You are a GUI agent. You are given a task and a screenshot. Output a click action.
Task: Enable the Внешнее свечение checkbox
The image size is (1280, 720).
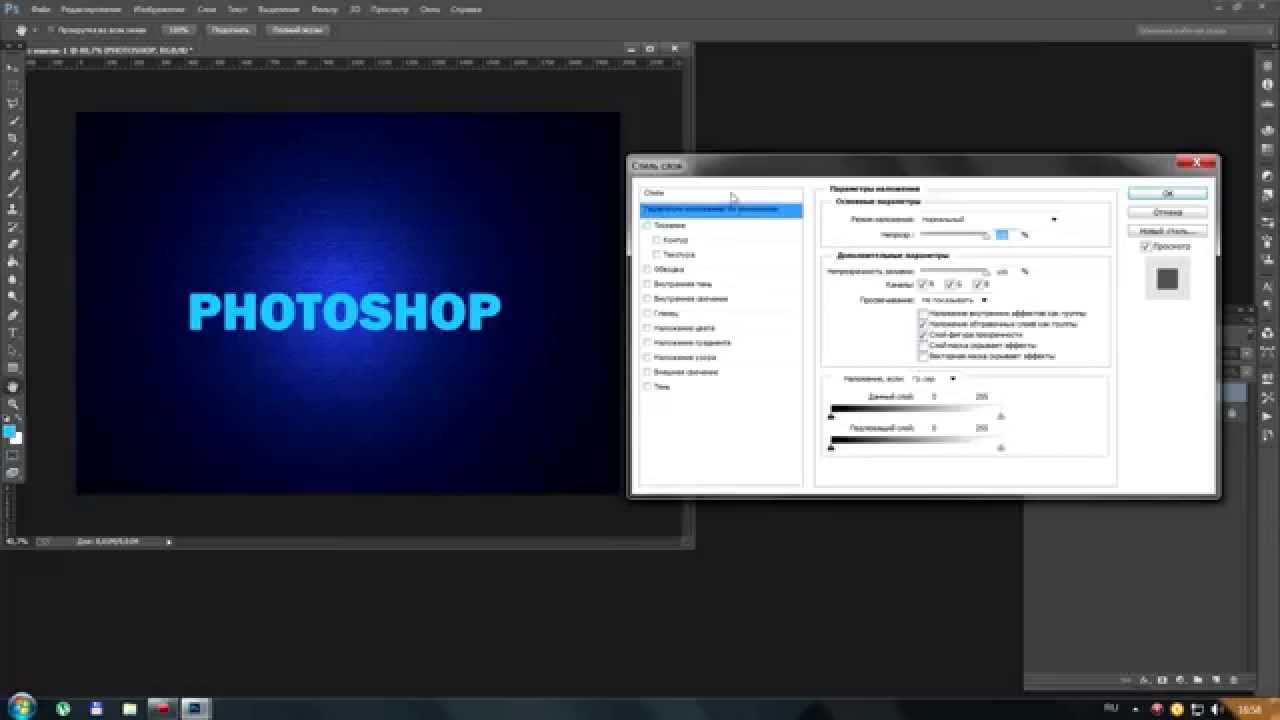(648, 372)
